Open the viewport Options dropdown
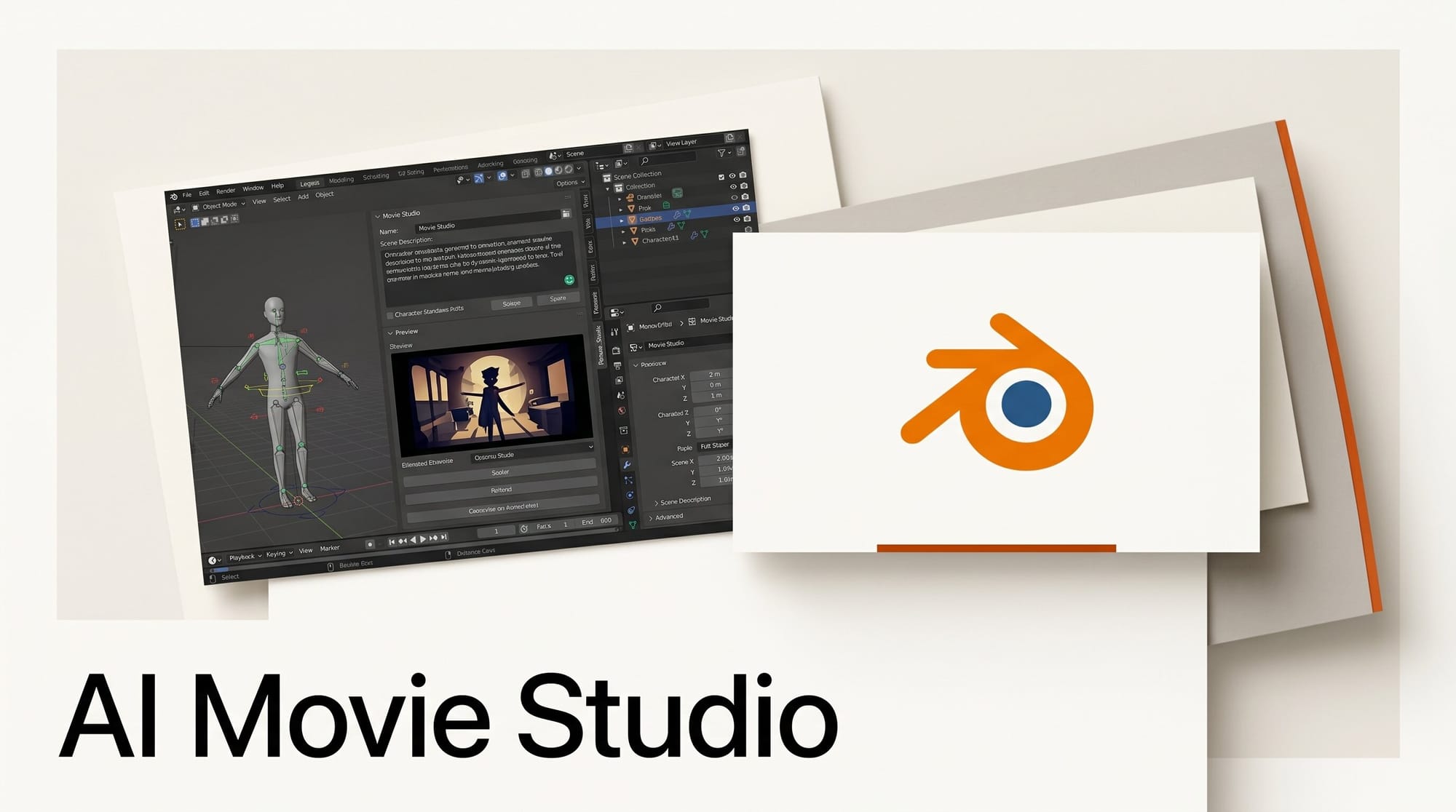The height and width of the screenshot is (812, 1456). tap(570, 183)
